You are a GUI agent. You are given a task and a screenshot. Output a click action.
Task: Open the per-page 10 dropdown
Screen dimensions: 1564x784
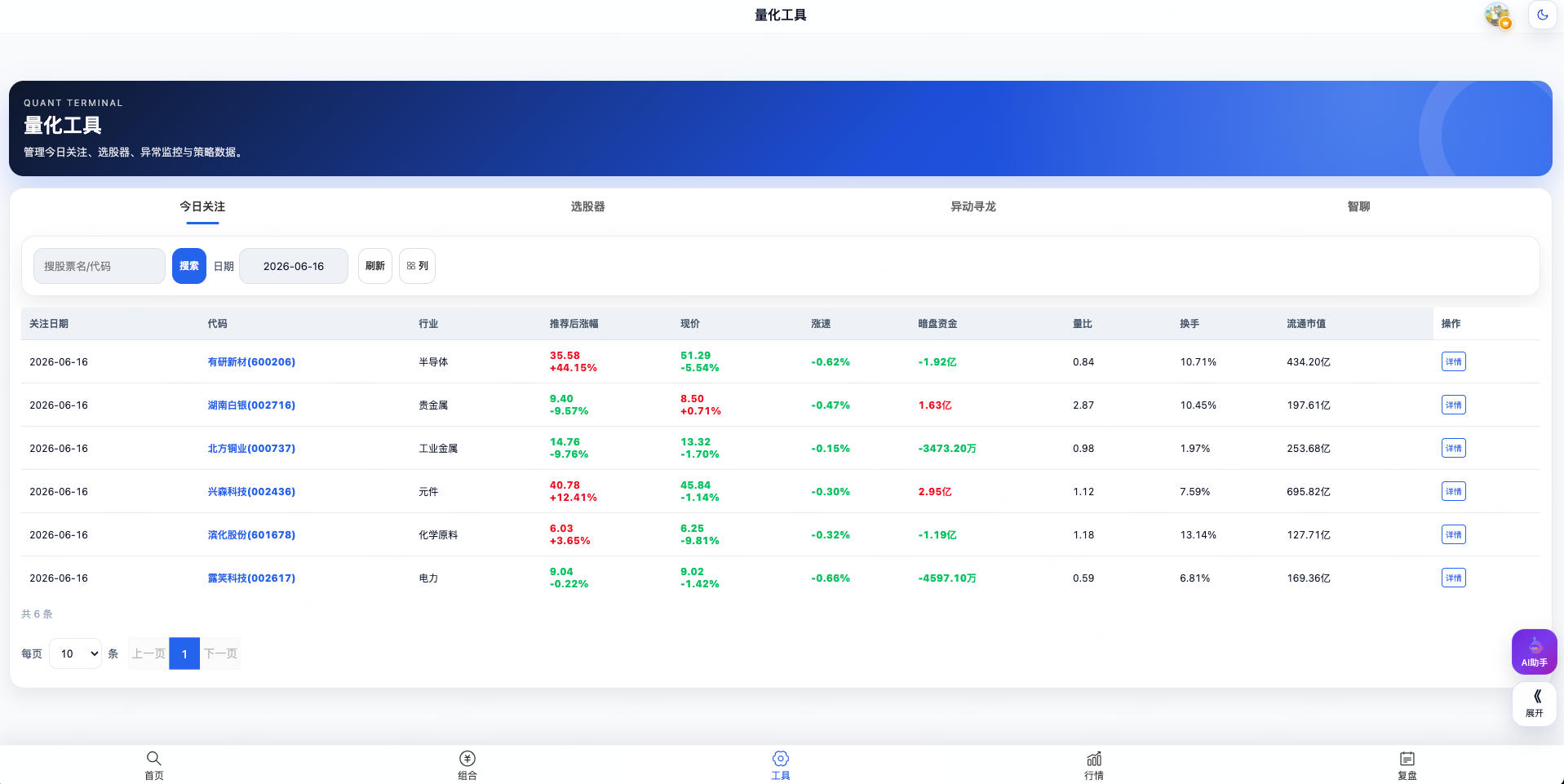(76, 653)
